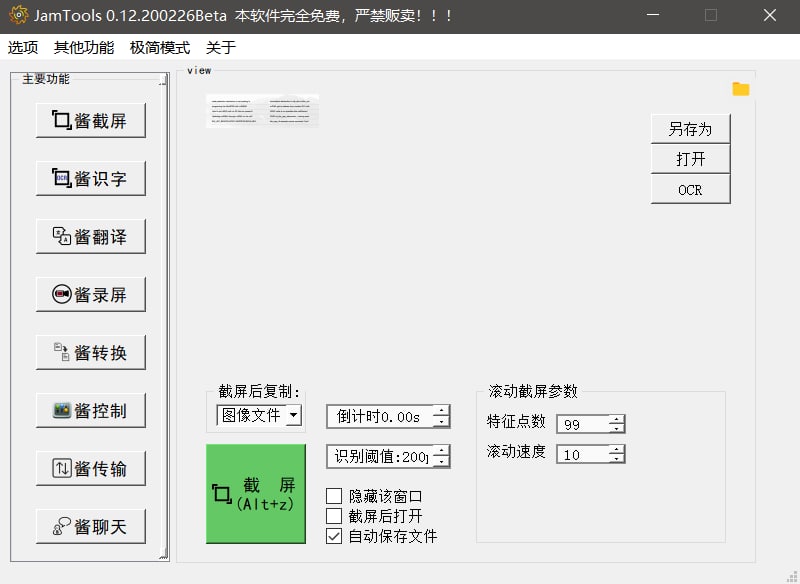Screen dimensions: 800x584
Task: Decrease 滚动速度 value with down arrow
Action: click(616, 459)
